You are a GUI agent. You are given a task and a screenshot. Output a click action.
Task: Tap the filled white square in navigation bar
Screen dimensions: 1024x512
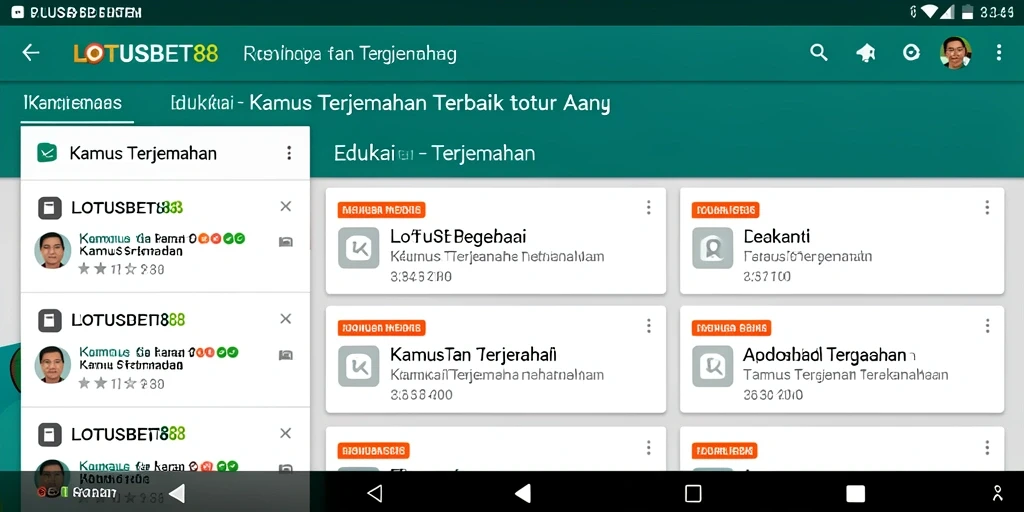tap(855, 493)
